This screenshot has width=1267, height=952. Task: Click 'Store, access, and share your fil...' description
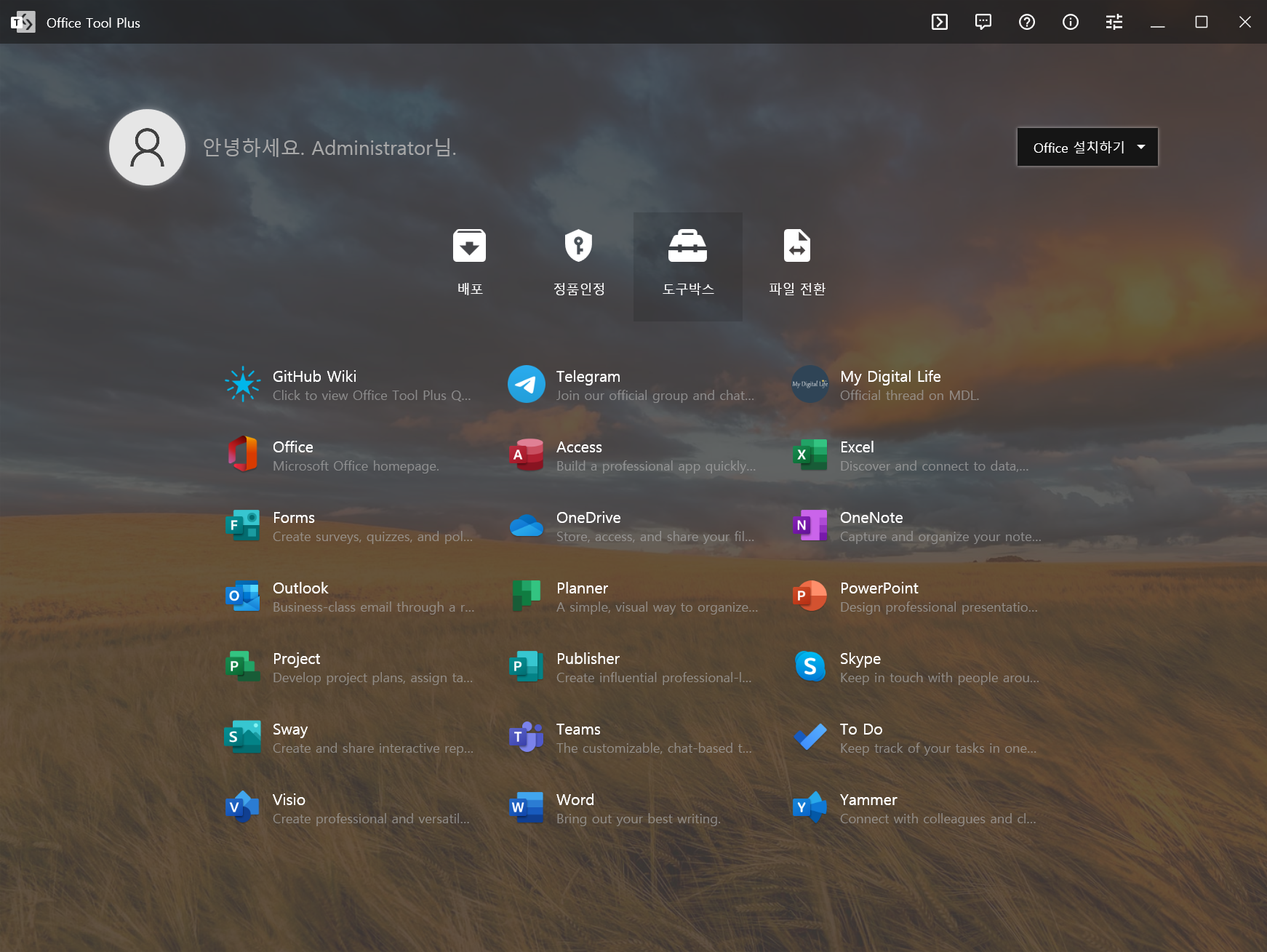tap(655, 537)
